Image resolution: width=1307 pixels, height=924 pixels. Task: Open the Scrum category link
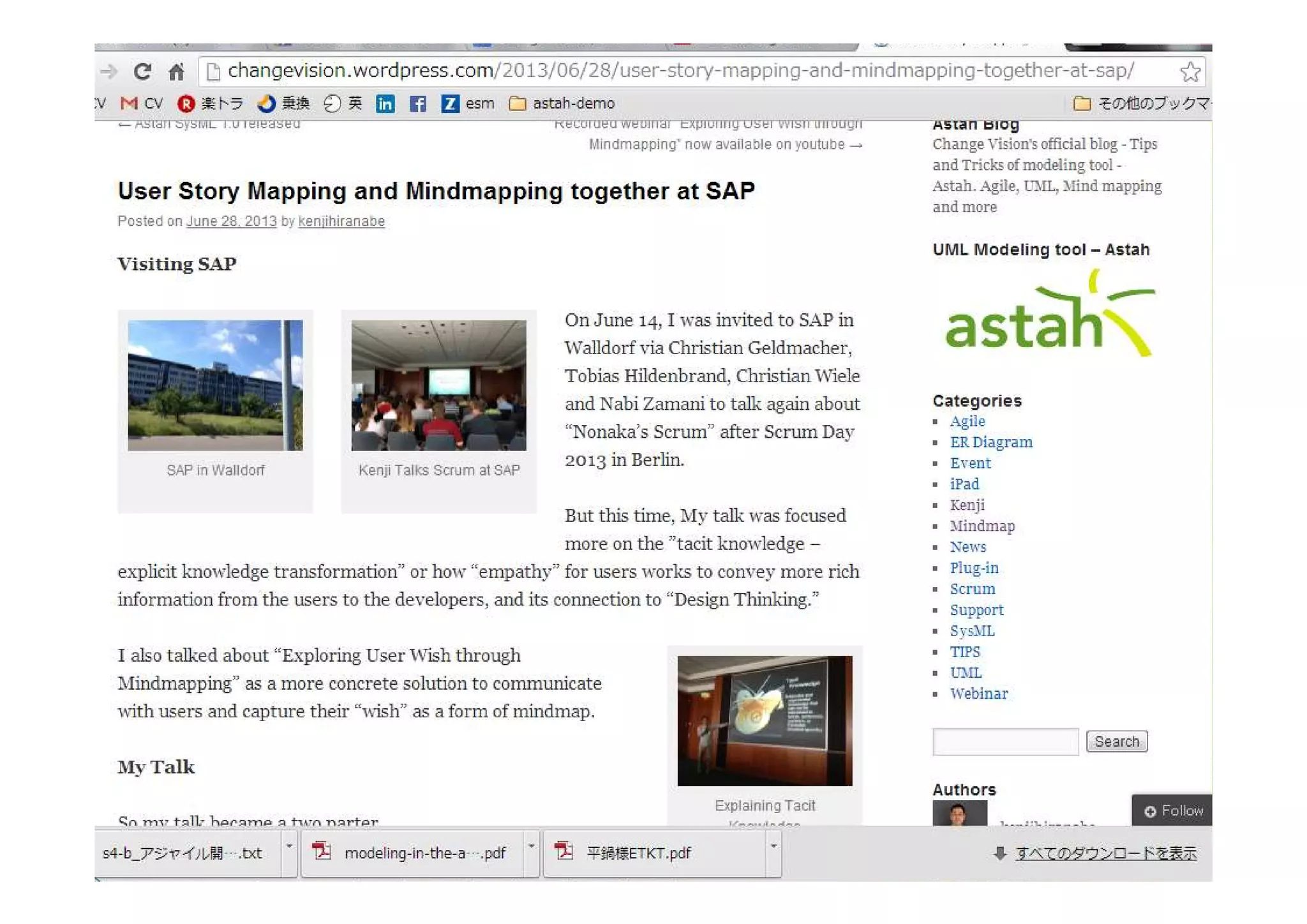point(972,589)
